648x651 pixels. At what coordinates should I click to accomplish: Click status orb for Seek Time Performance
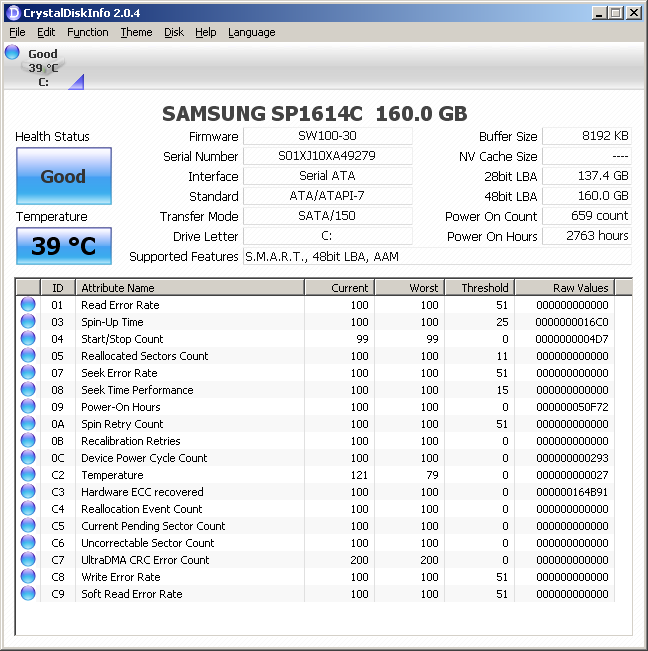pos(28,389)
